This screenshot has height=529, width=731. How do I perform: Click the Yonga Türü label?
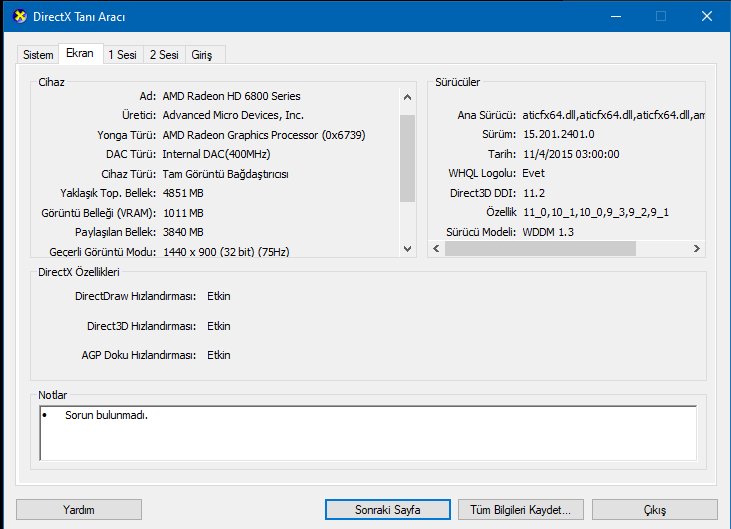click(126, 135)
